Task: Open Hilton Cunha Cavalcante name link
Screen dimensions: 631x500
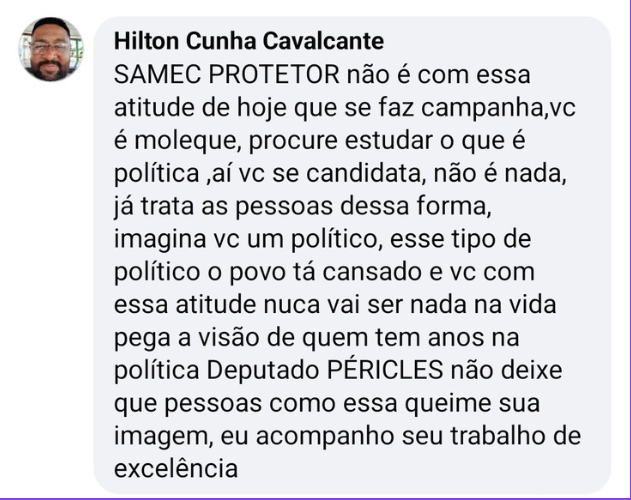Action: (x=249, y=41)
